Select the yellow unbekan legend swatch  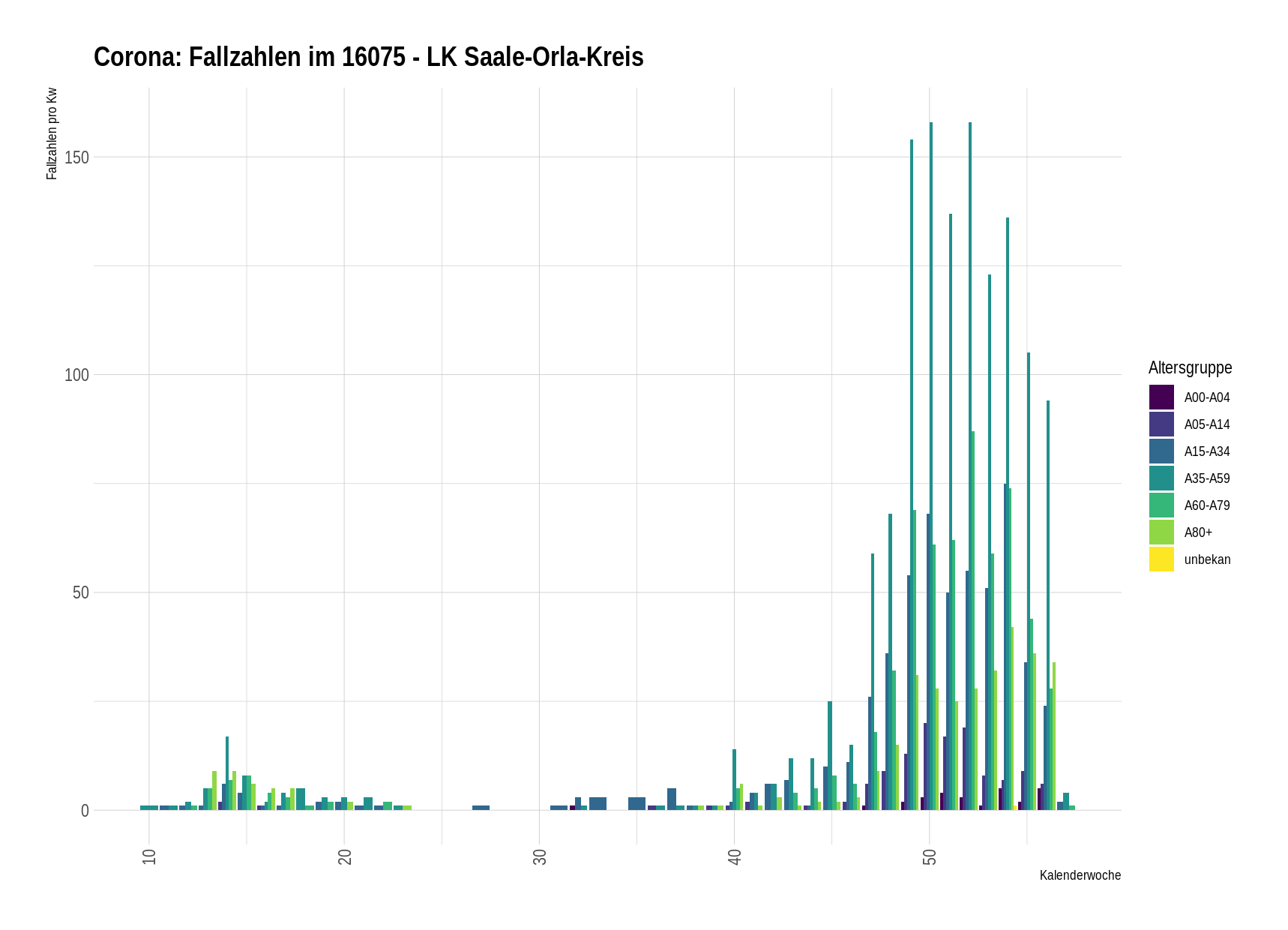coord(1161,559)
